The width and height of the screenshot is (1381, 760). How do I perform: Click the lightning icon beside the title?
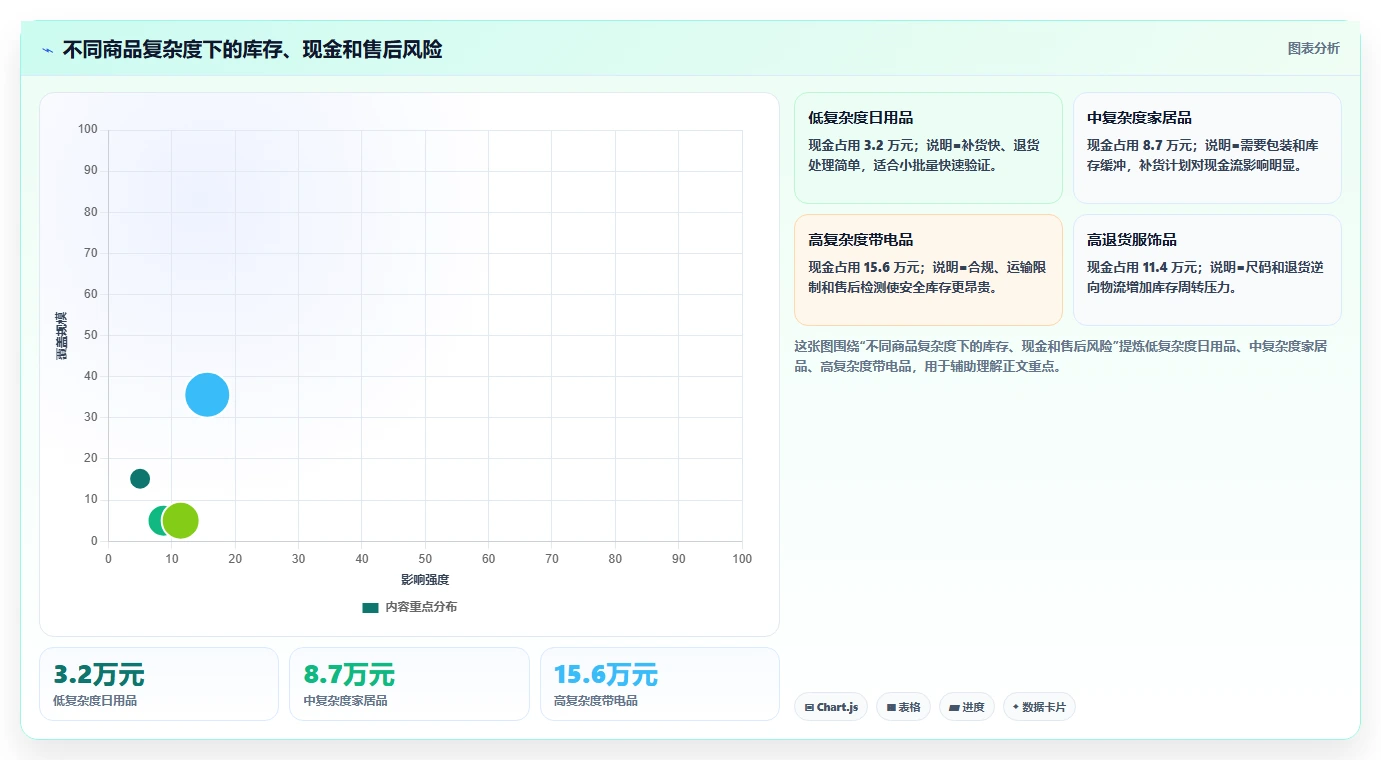point(48,50)
